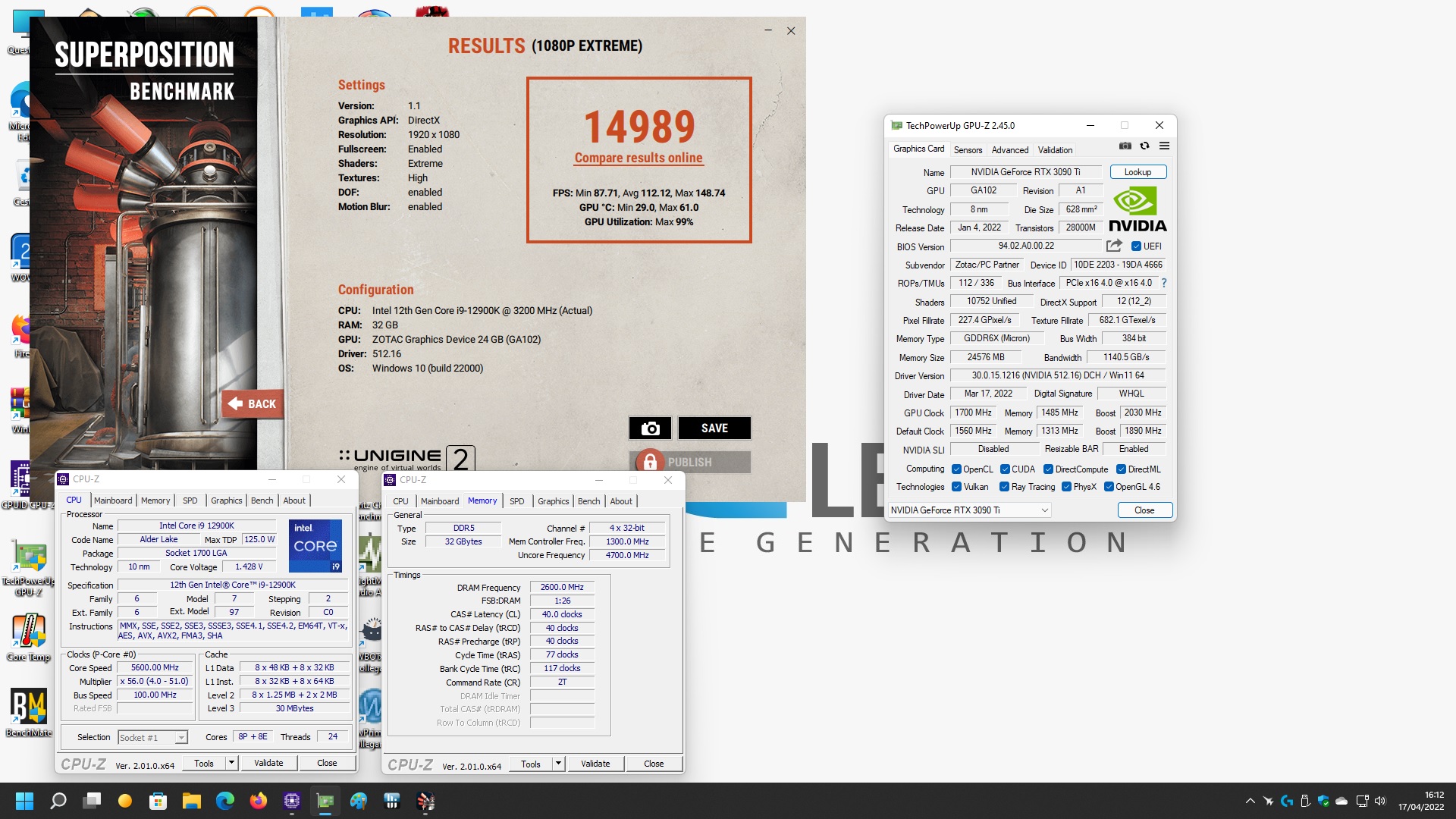The image size is (1456, 819).
Task: Click the Logitech G HUB tray icon
Action: tap(1287, 801)
